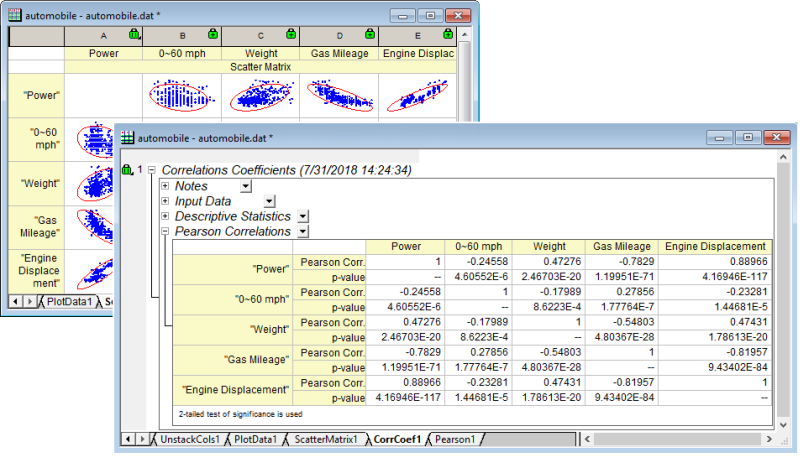Viewport: 800px width, 457px height.
Task: Click the -0.54803 value in the "Weight" row
Action: (x=621, y=322)
